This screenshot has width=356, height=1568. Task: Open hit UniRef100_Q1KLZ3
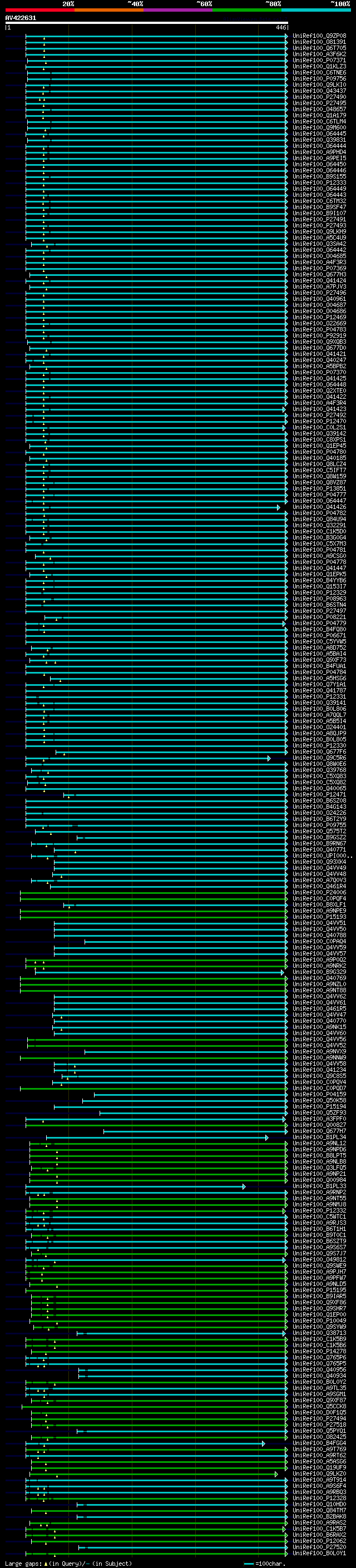pyautogui.click(x=319, y=66)
